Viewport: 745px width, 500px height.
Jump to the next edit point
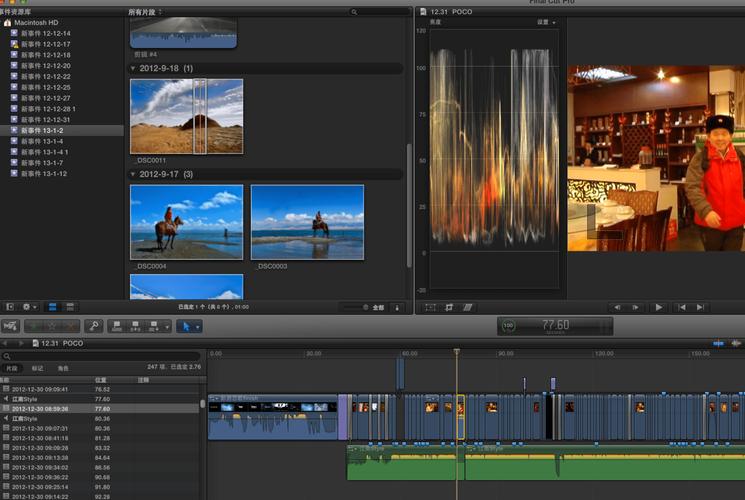699,307
